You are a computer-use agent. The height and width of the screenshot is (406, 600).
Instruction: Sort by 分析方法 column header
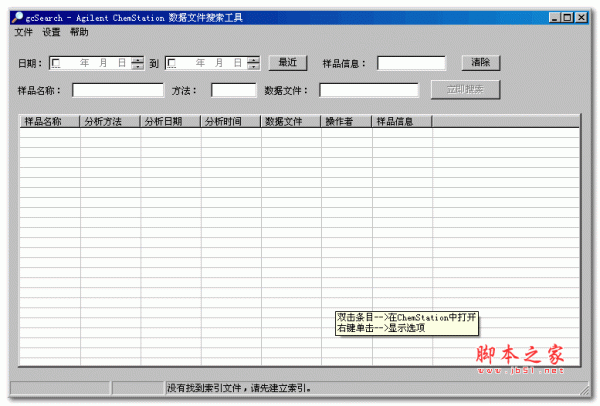(x=110, y=122)
